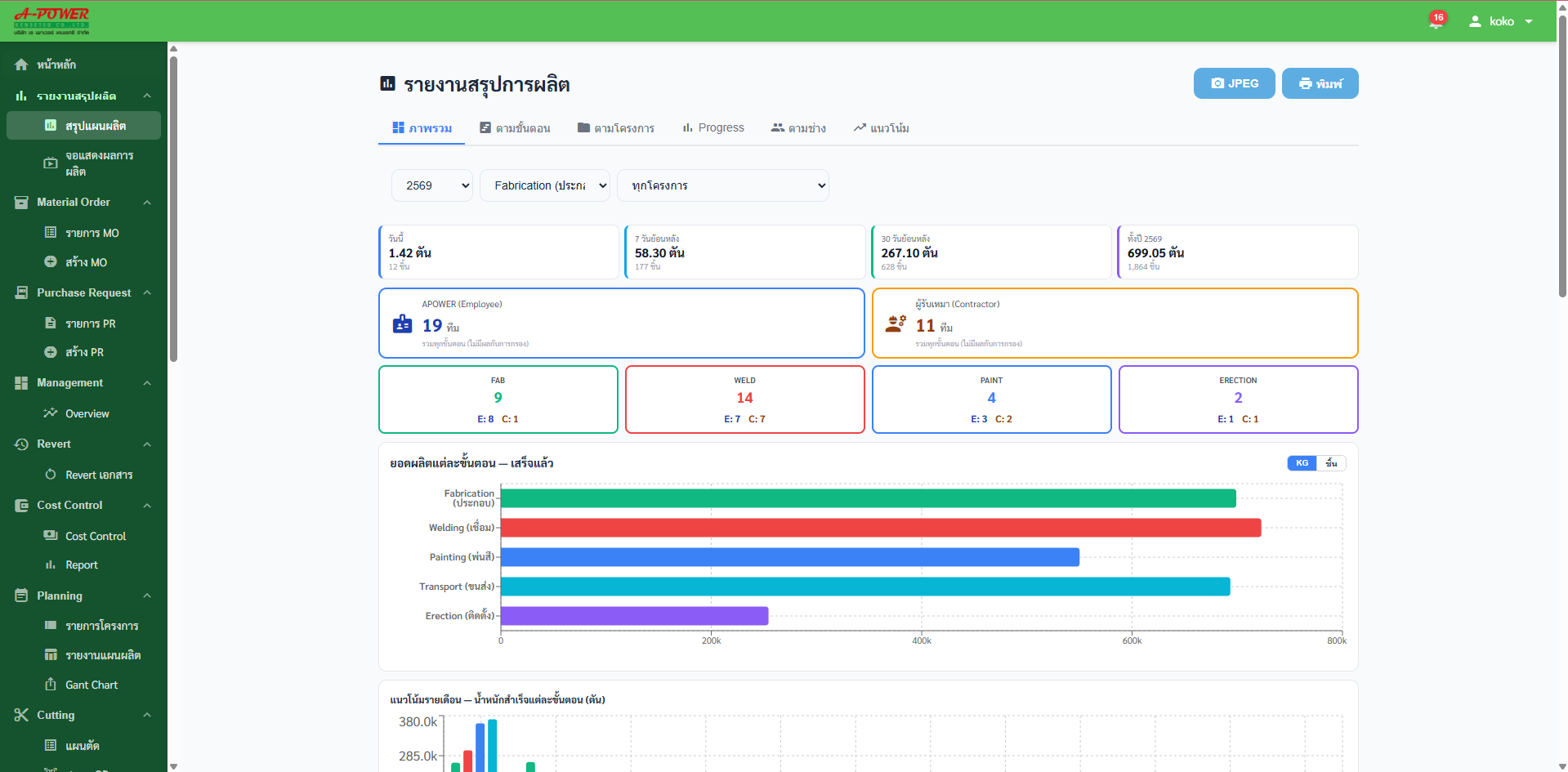The width and height of the screenshot is (1568, 772).
Task: Open รายการโครงการ sidebar link
Action: coord(83,626)
